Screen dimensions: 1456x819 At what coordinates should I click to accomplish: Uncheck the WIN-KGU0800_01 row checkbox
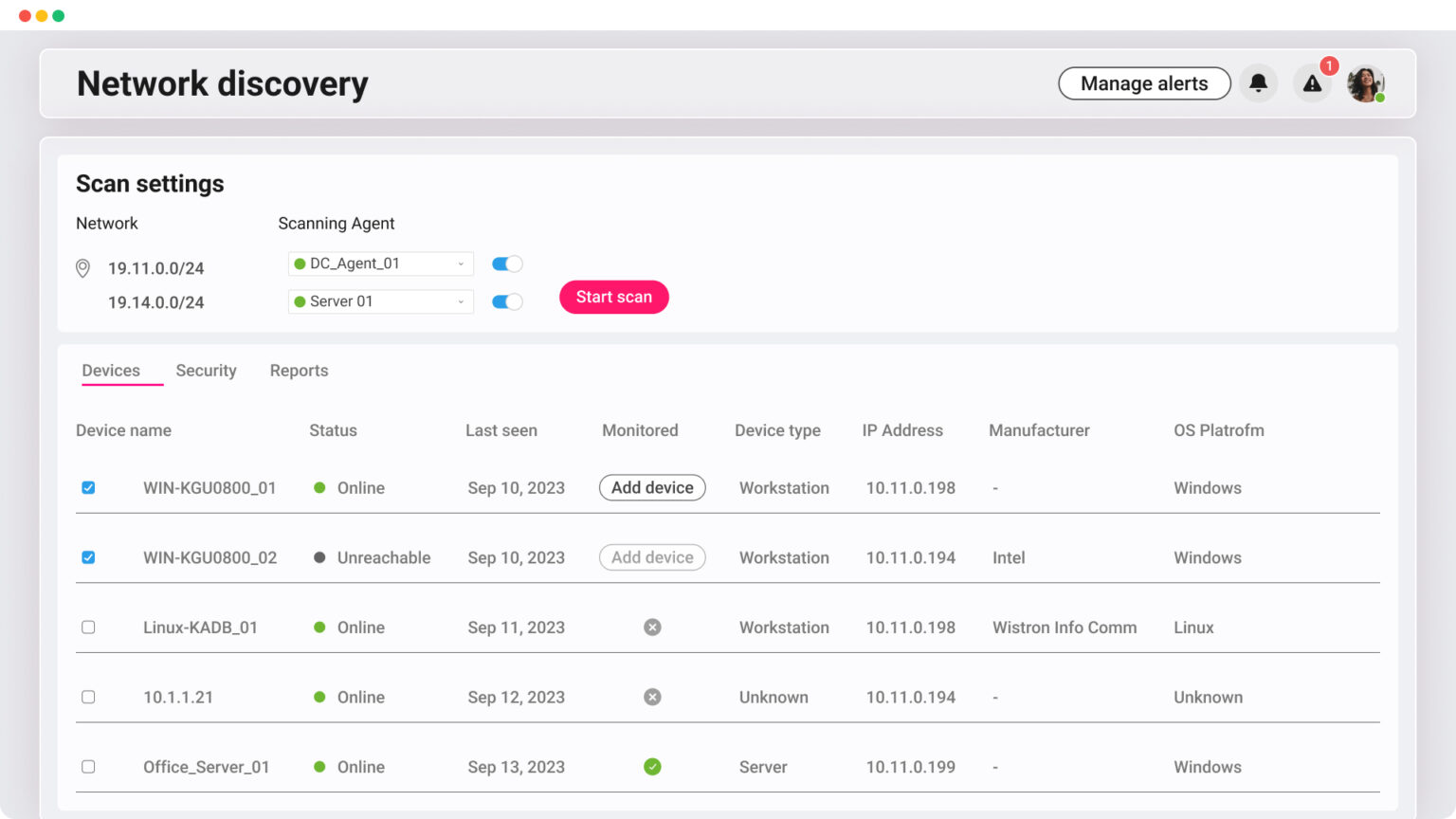coord(88,487)
